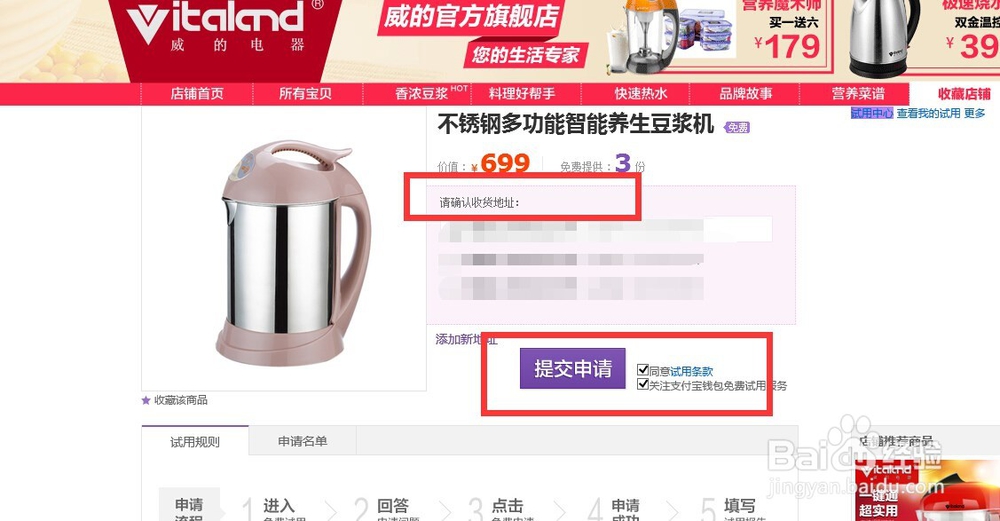Switch to the 申请名单 tab

pyautogui.click(x=302, y=441)
